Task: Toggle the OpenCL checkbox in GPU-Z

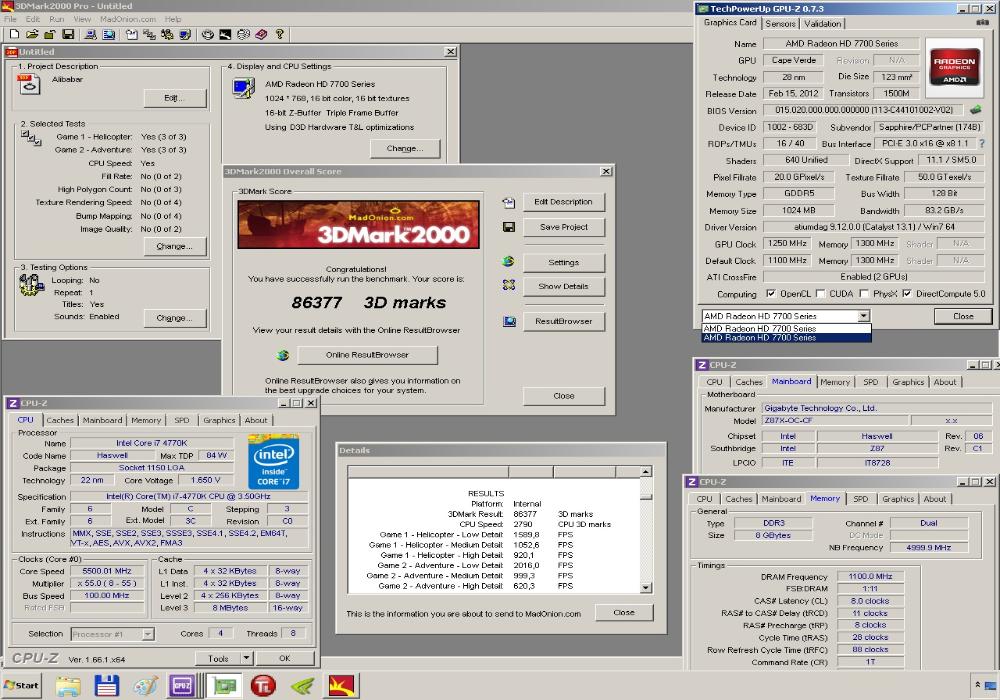Action: 770,294
